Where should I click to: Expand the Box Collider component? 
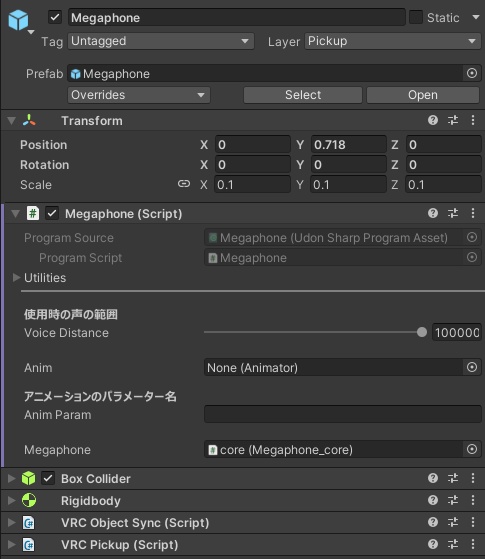pyautogui.click(x=11, y=478)
